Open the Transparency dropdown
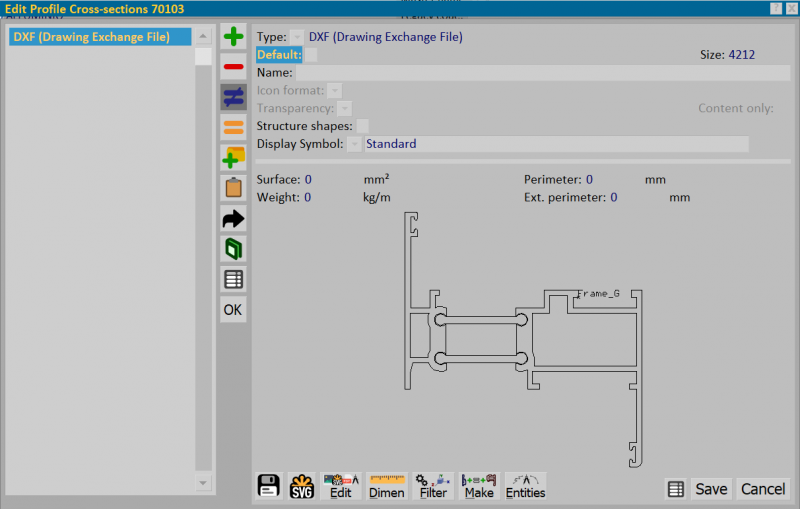Image resolution: width=800 pixels, height=509 pixels. tap(345, 109)
